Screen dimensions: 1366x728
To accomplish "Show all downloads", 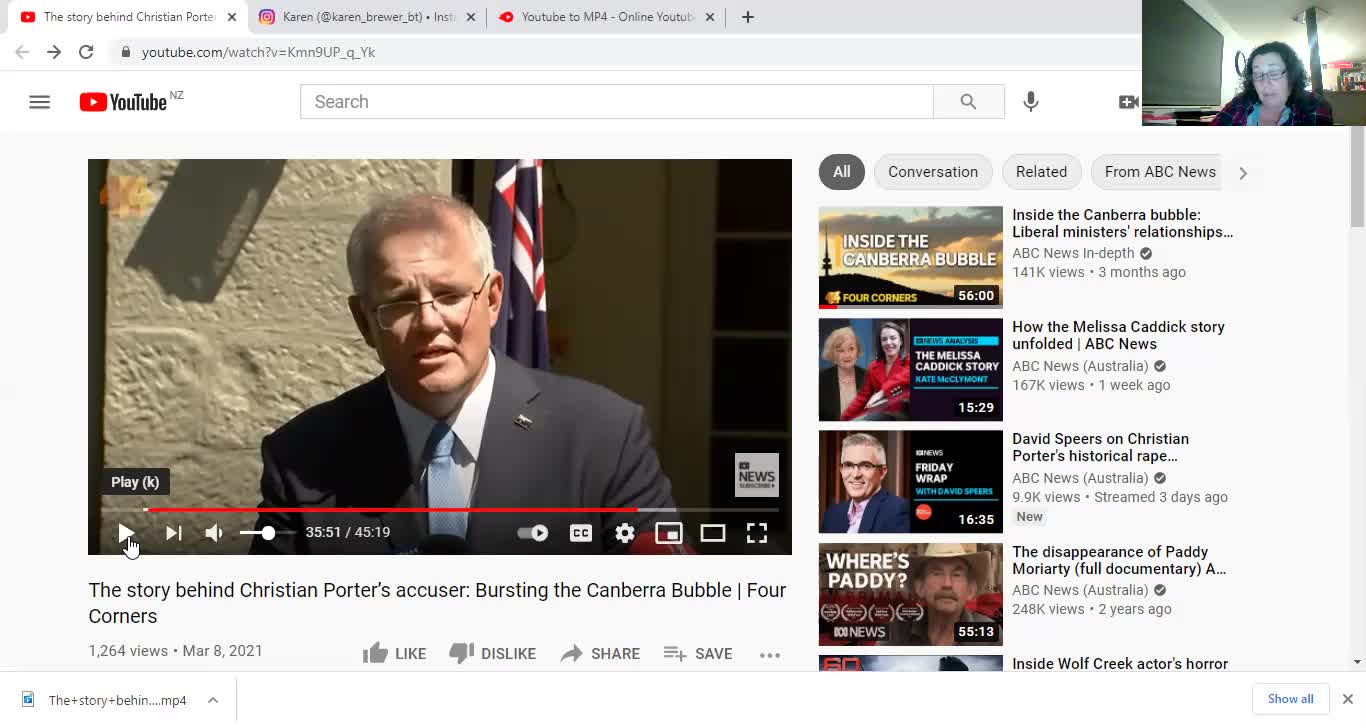I will [x=1290, y=699].
